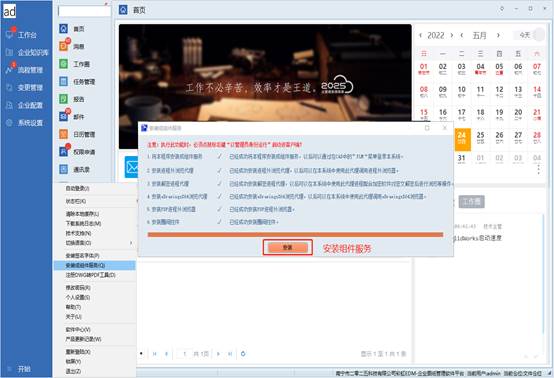Refresh the list with the pagination refresh icon
This screenshot has height=378, width=554.
click(243, 354)
